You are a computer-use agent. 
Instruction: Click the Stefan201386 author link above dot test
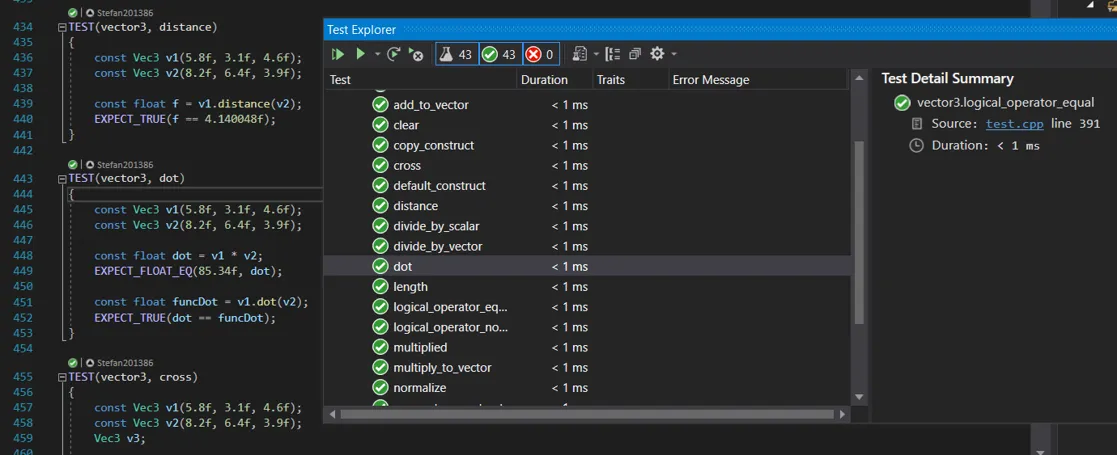click(125, 164)
